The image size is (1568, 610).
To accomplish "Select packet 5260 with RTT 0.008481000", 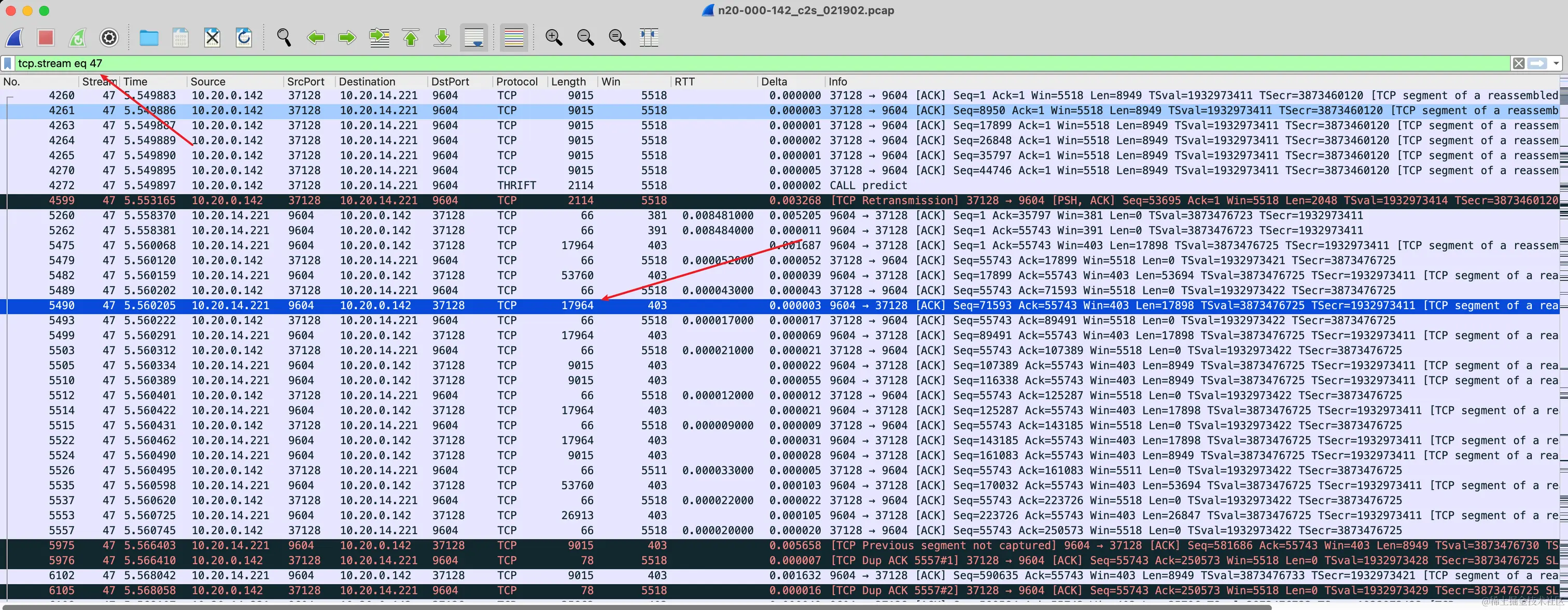I will point(779,215).
